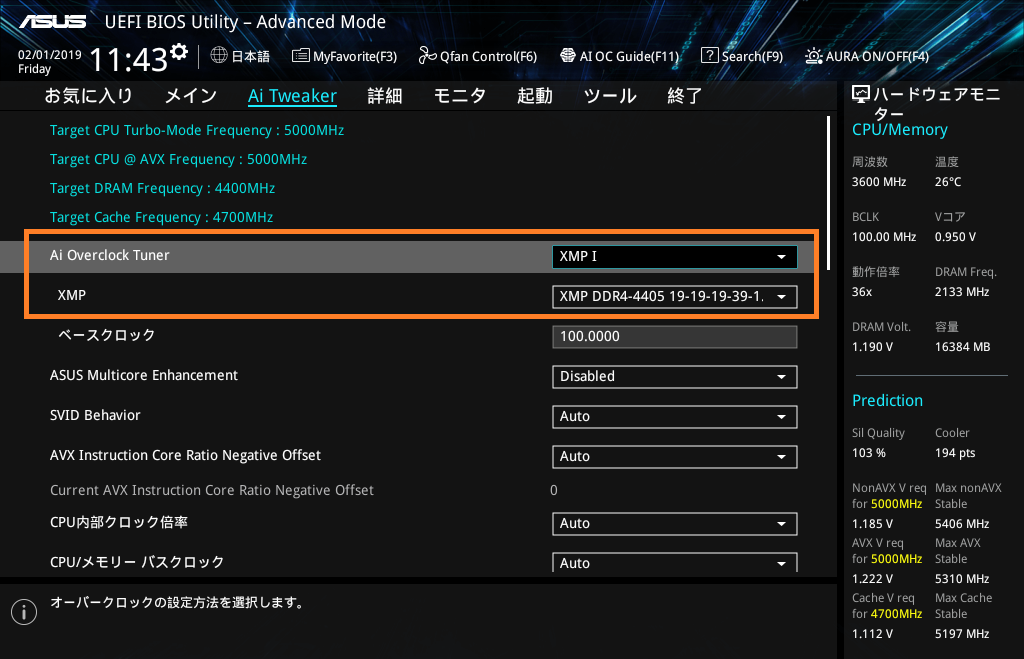Click the 194 pts Cooler value

click(955, 453)
